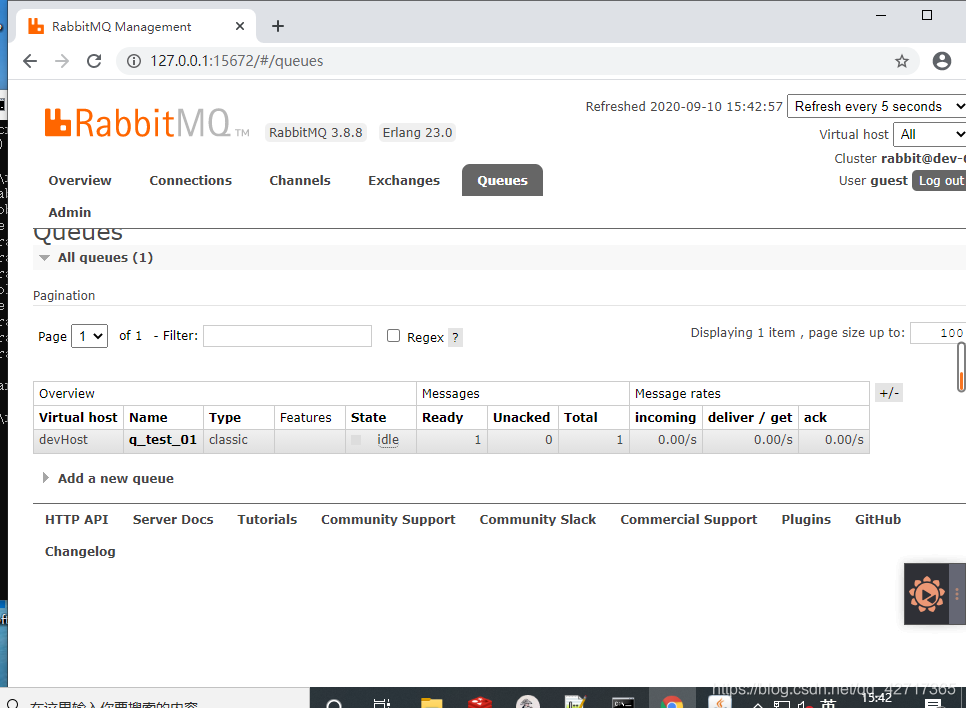The width and height of the screenshot is (966, 708).
Task: Click the site info icon in address bar
Action: (x=134, y=60)
